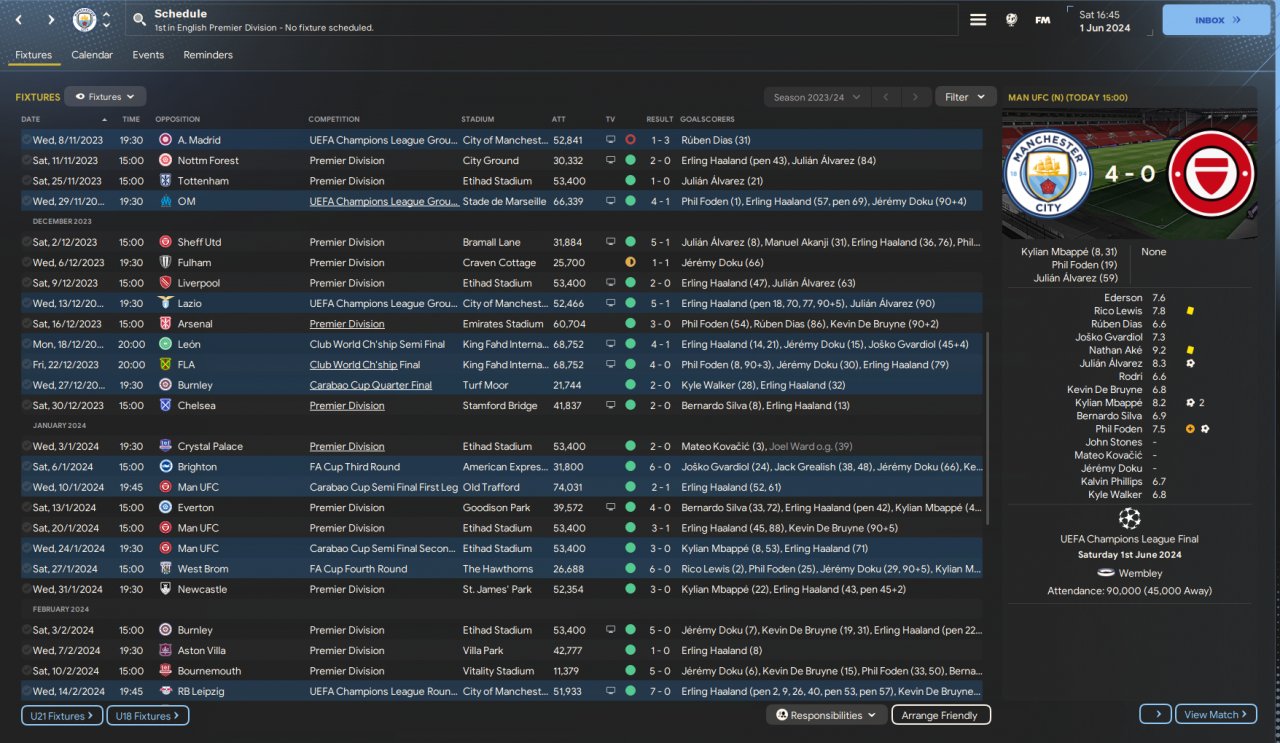Open the Manchester City club badge menu
1280x743 pixels.
pos(85,20)
